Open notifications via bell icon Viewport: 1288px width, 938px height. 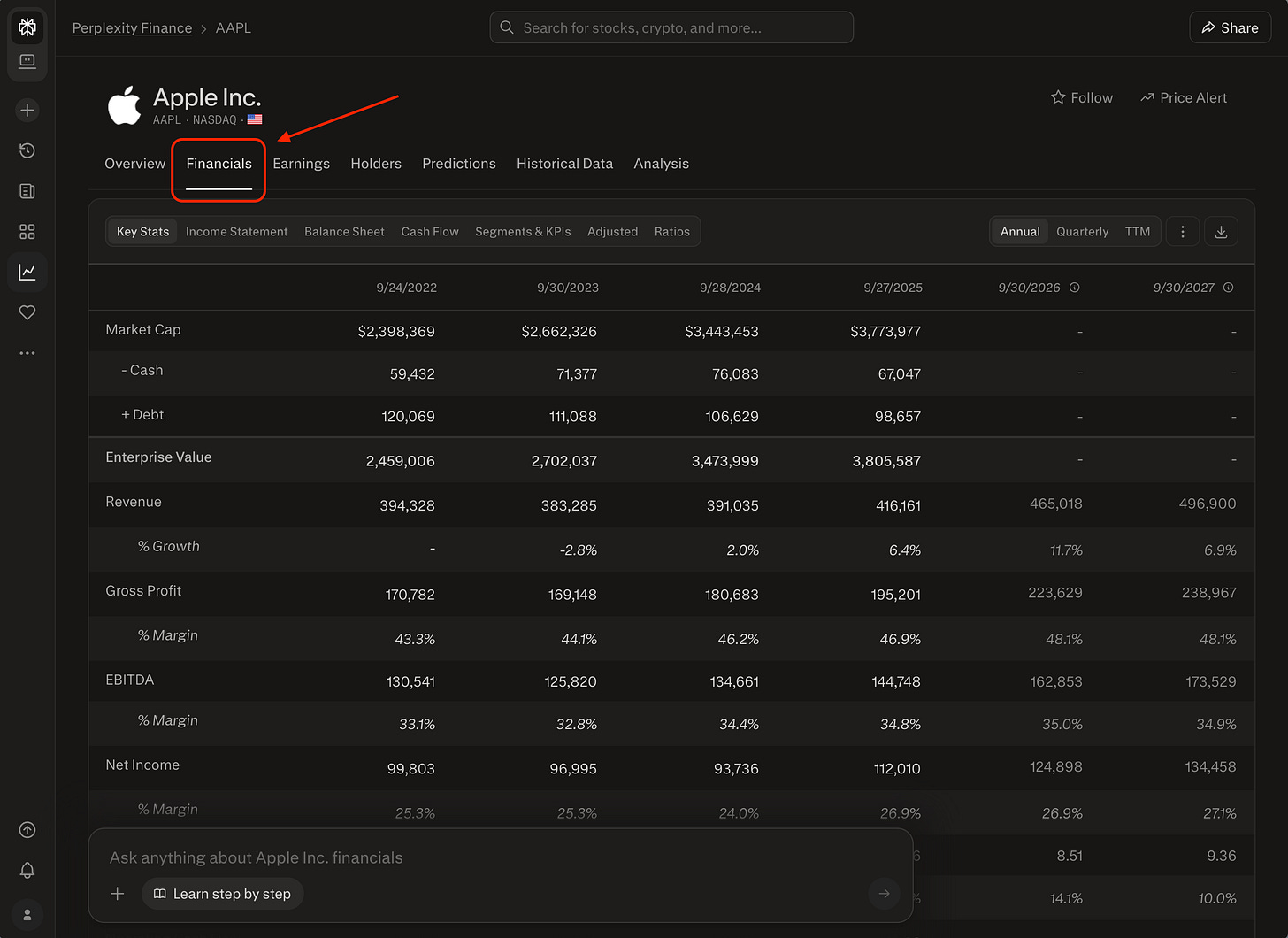pyautogui.click(x=27, y=871)
